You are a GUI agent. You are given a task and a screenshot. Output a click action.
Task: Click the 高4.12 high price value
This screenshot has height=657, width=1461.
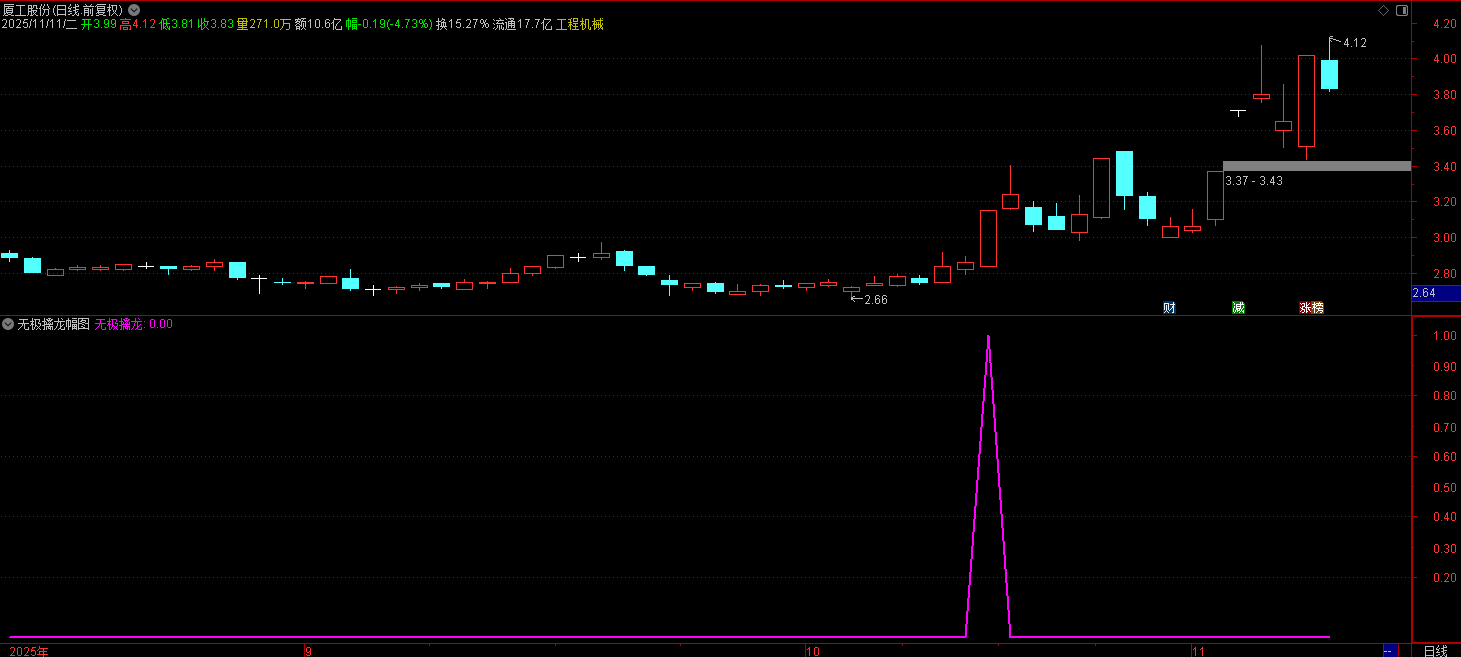138,24
